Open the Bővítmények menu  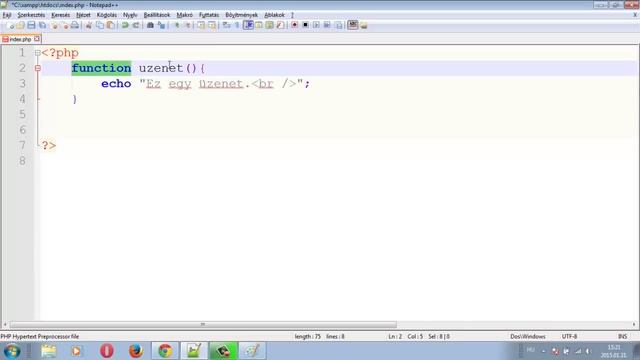242,15
